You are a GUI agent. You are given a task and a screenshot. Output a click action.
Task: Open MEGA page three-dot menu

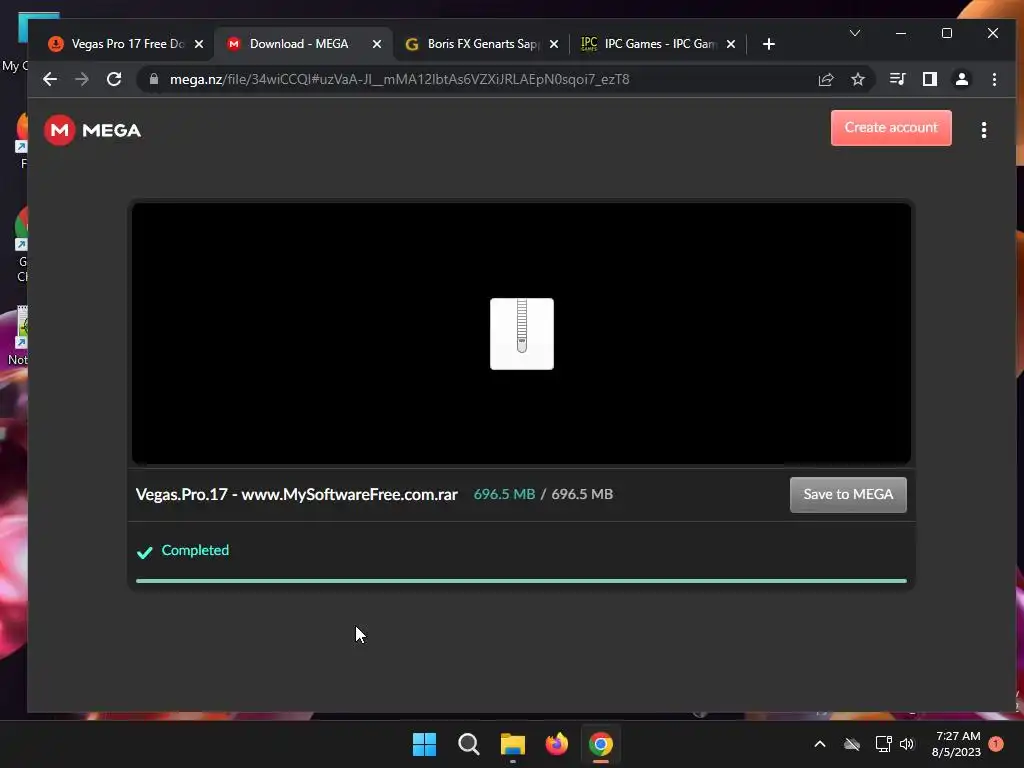tap(984, 130)
